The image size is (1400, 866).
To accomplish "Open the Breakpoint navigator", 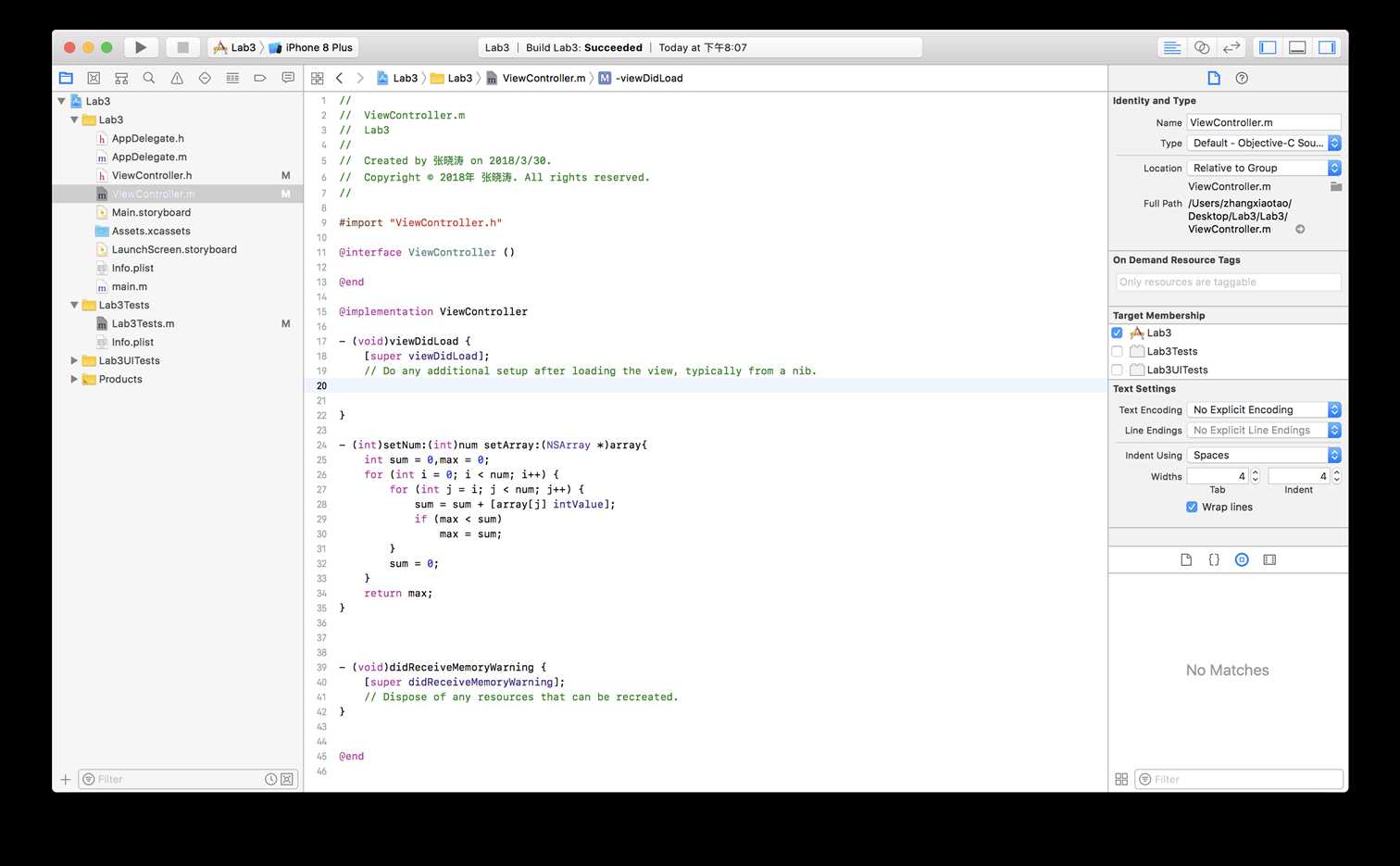I will (260, 78).
